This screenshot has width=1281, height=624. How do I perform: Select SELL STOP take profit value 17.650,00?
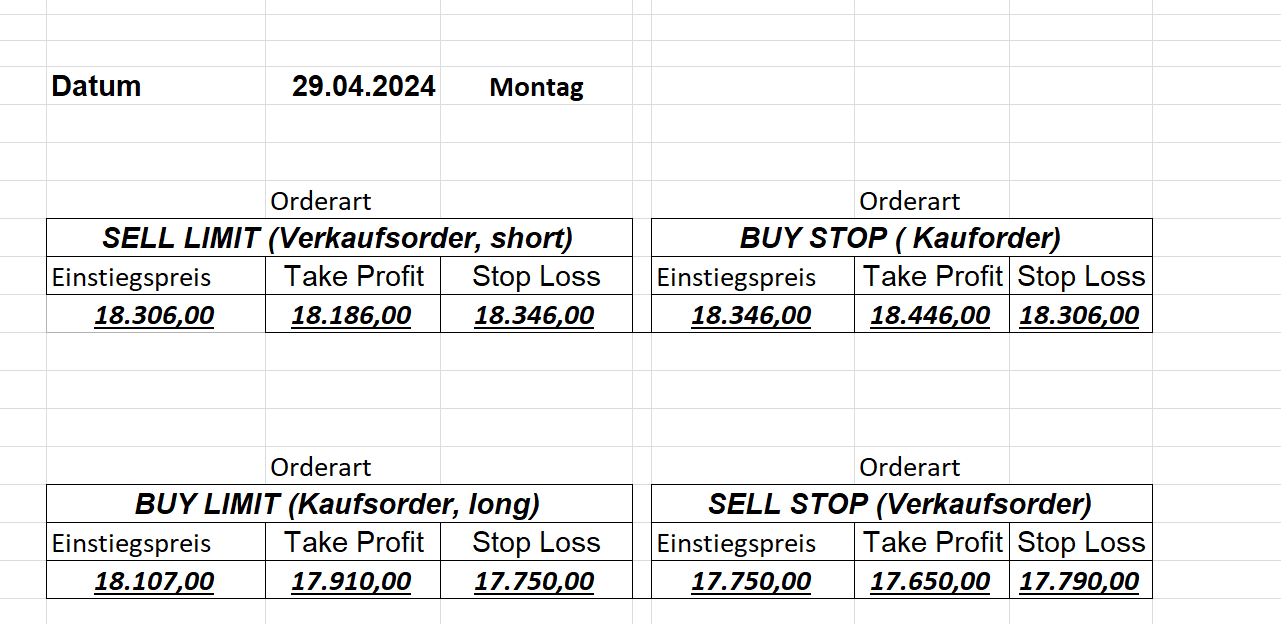[x=930, y=582]
